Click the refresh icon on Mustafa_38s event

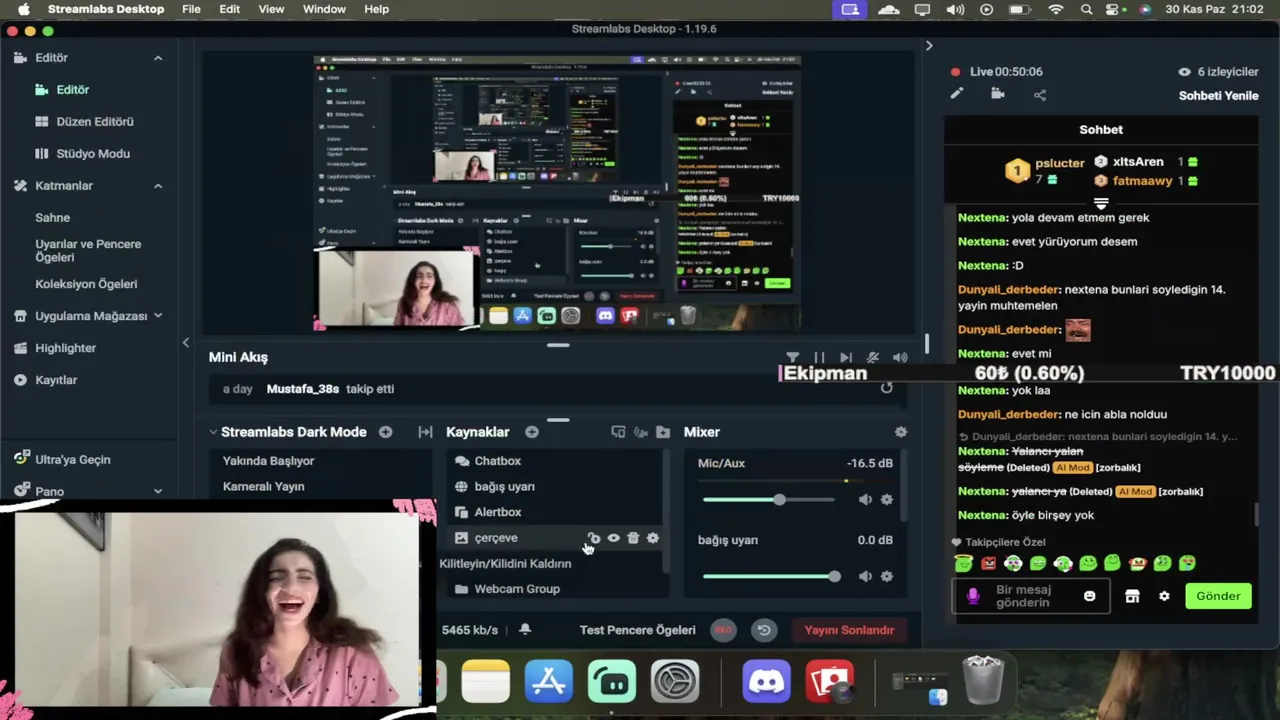coord(886,388)
